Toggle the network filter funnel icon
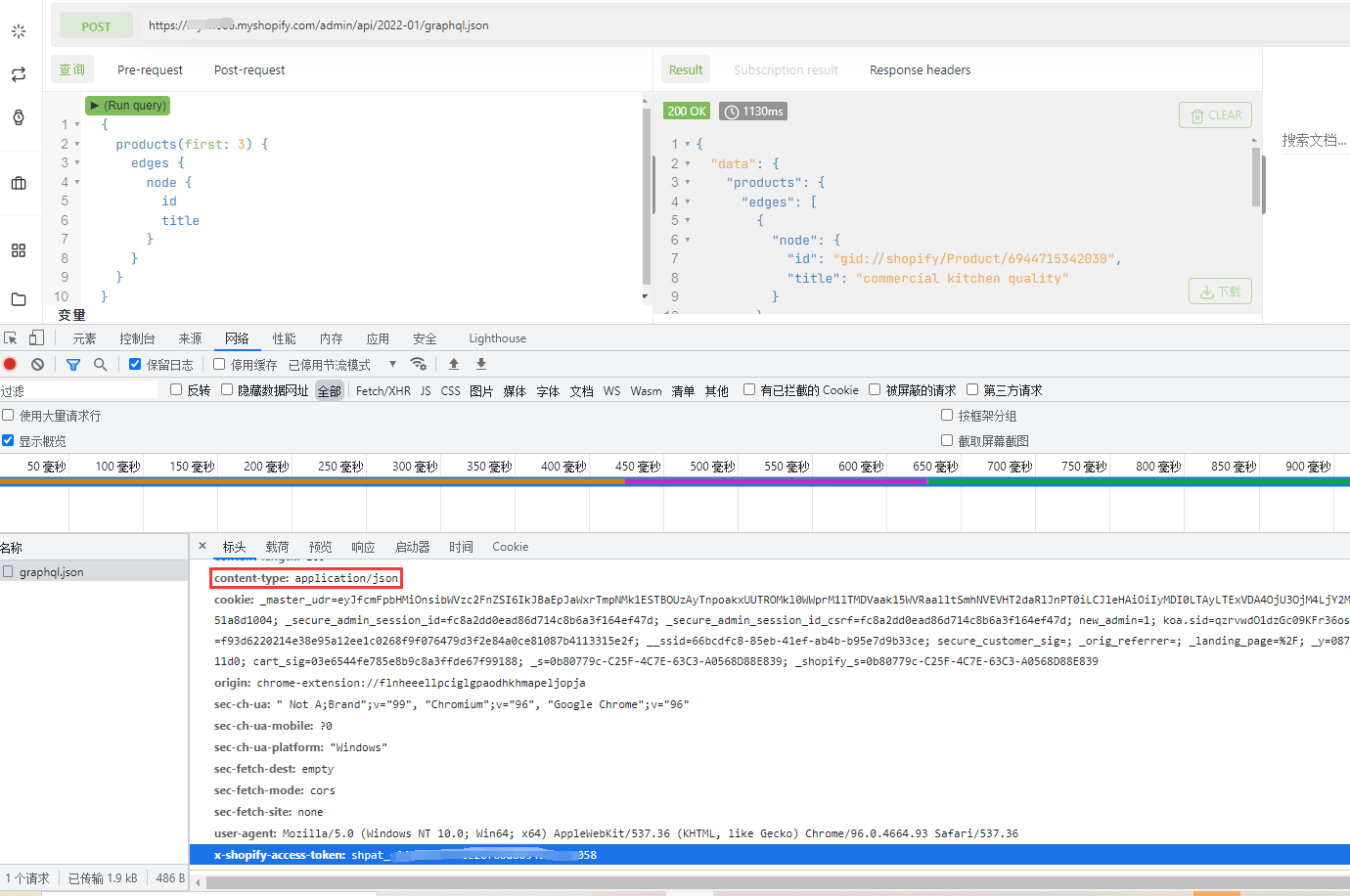Screen dimensions: 1350x896 point(73,364)
